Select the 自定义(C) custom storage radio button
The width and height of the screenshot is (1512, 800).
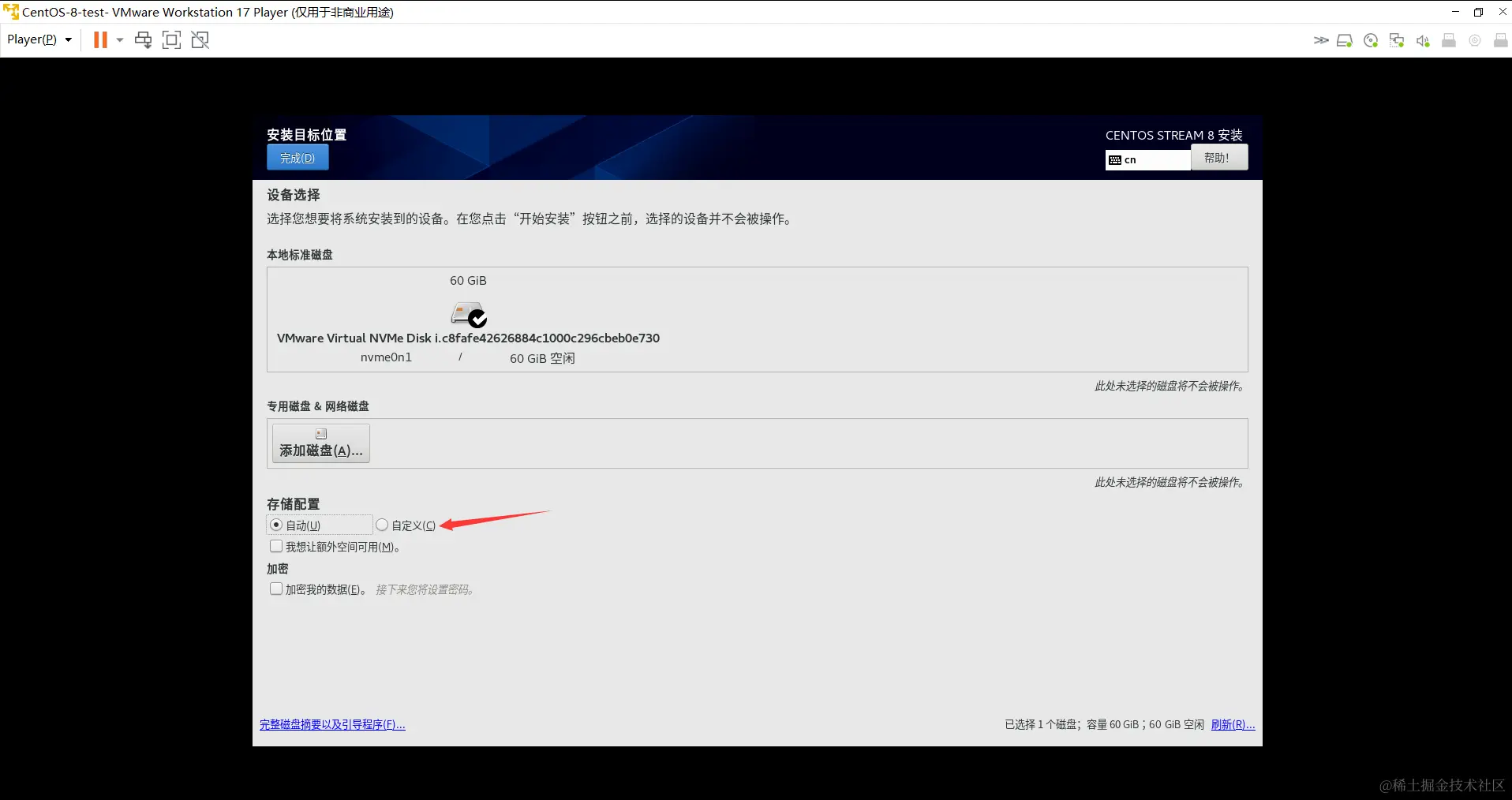pyautogui.click(x=383, y=525)
